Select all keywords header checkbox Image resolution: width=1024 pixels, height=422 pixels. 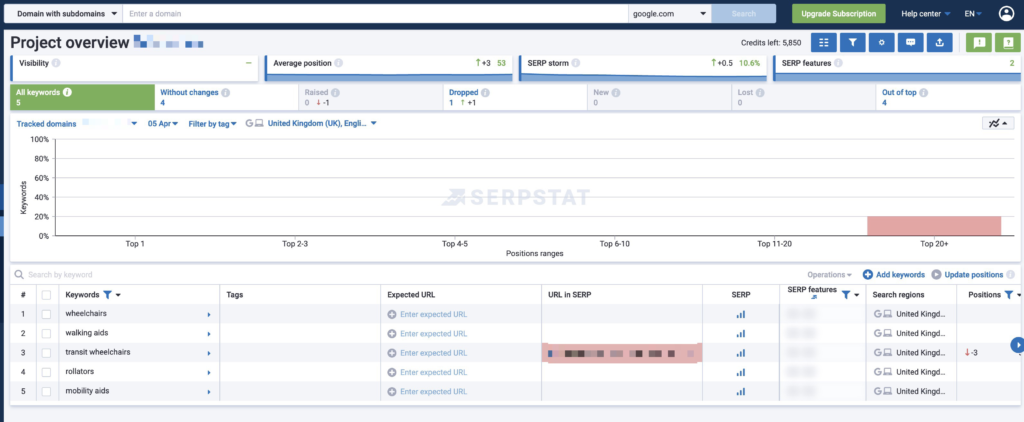pos(46,295)
